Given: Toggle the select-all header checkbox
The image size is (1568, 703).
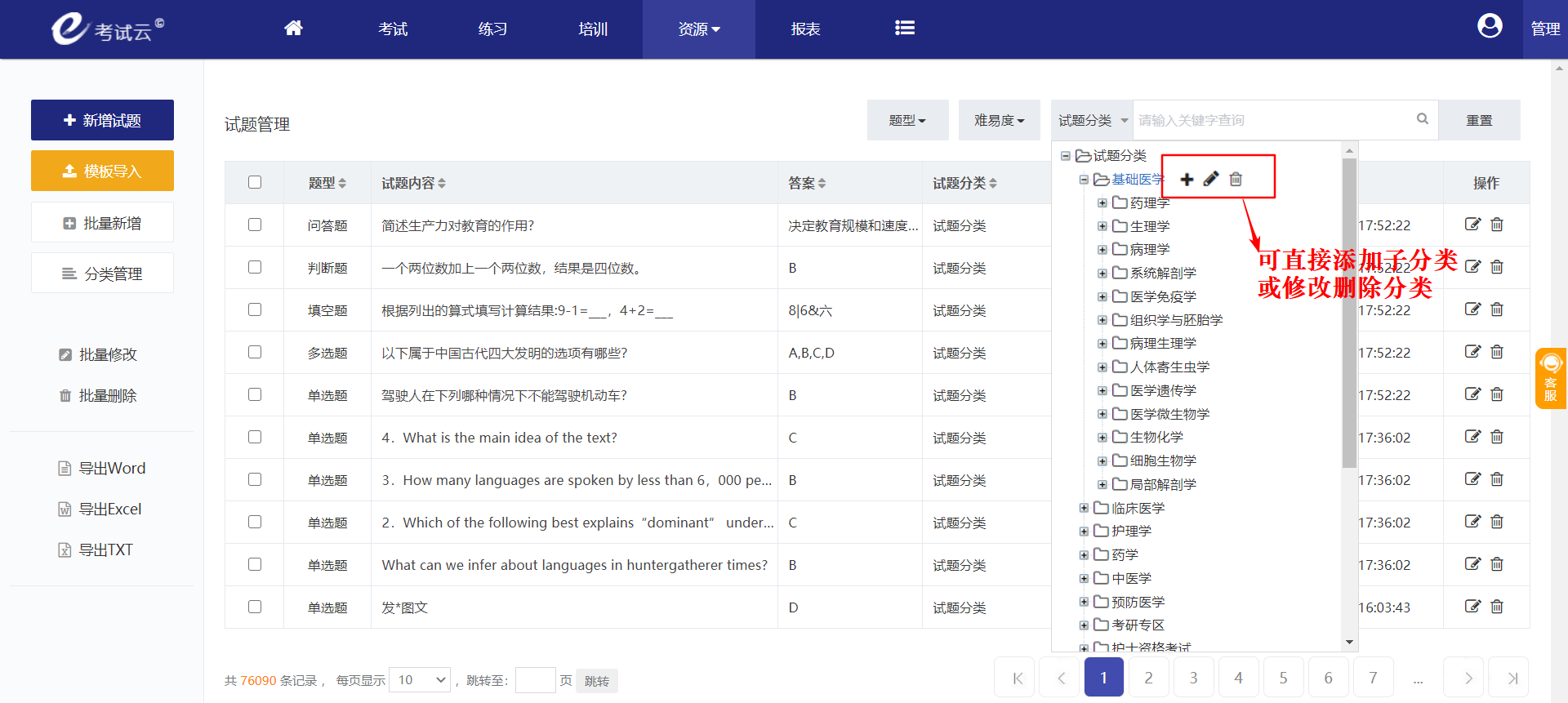Looking at the screenshot, I should pyautogui.click(x=255, y=182).
